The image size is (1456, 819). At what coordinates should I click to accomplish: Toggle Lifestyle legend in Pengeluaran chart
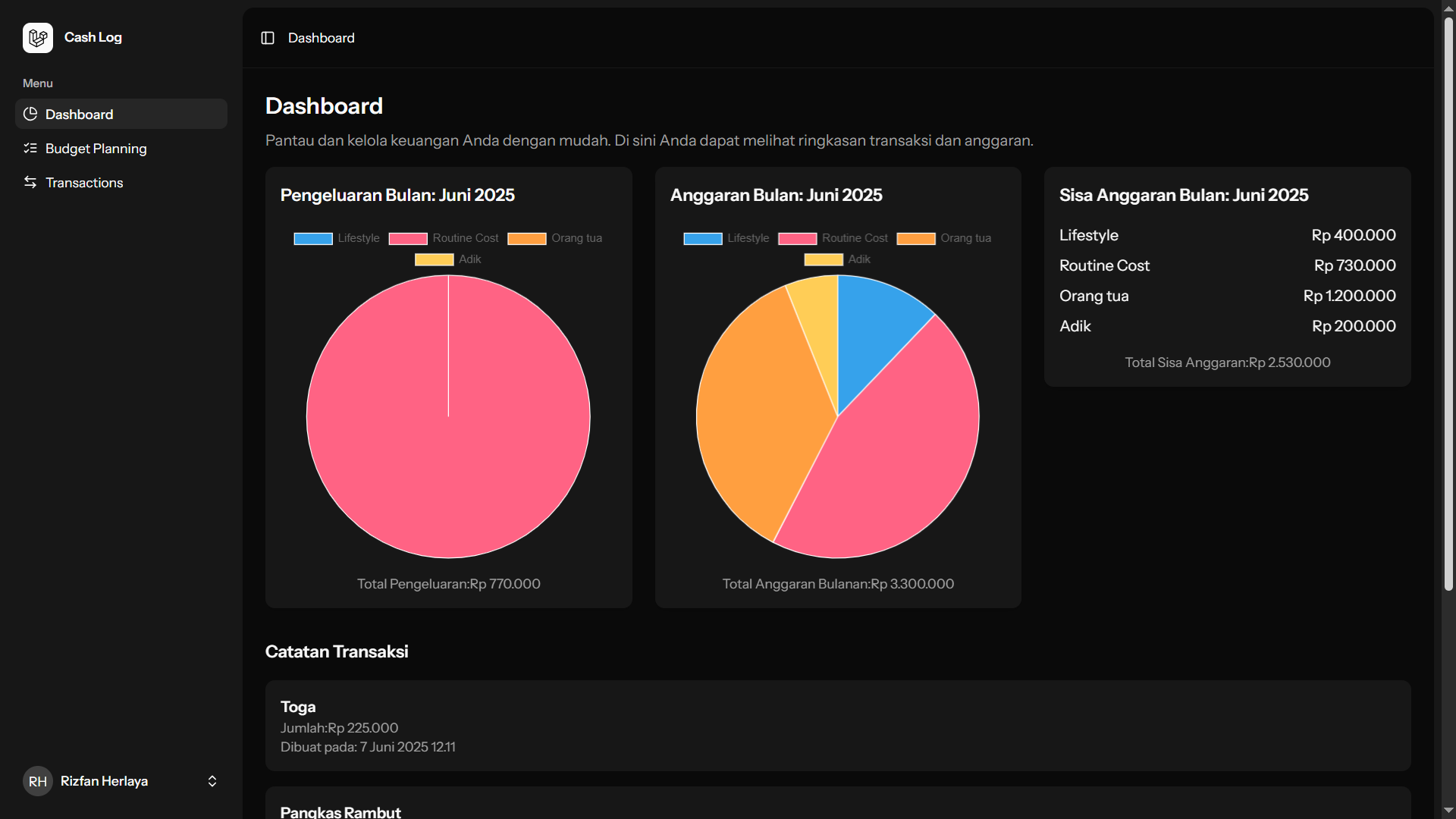point(337,238)
